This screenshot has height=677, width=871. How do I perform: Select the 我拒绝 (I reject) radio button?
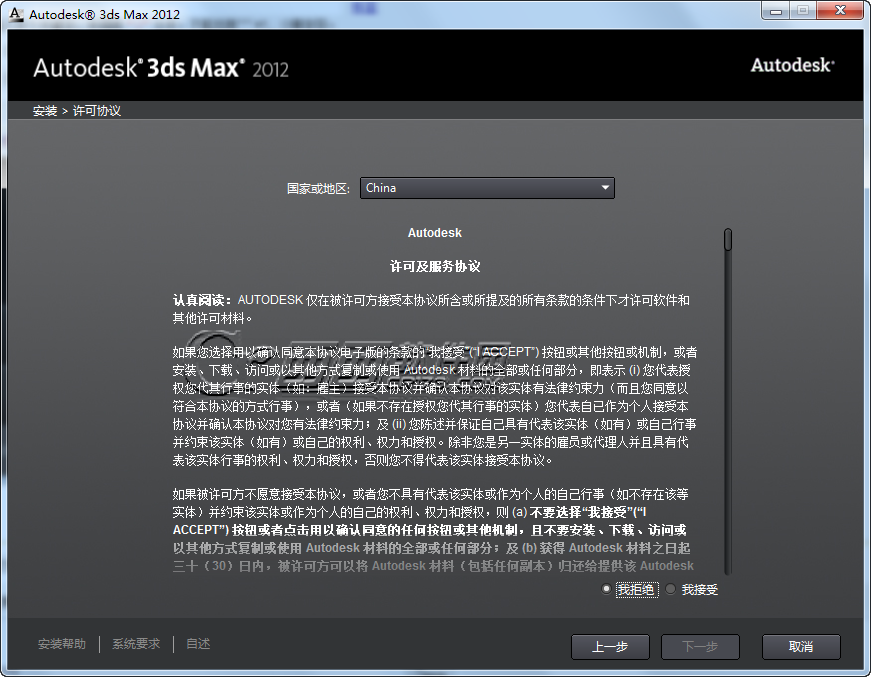(x=606, y=589)
